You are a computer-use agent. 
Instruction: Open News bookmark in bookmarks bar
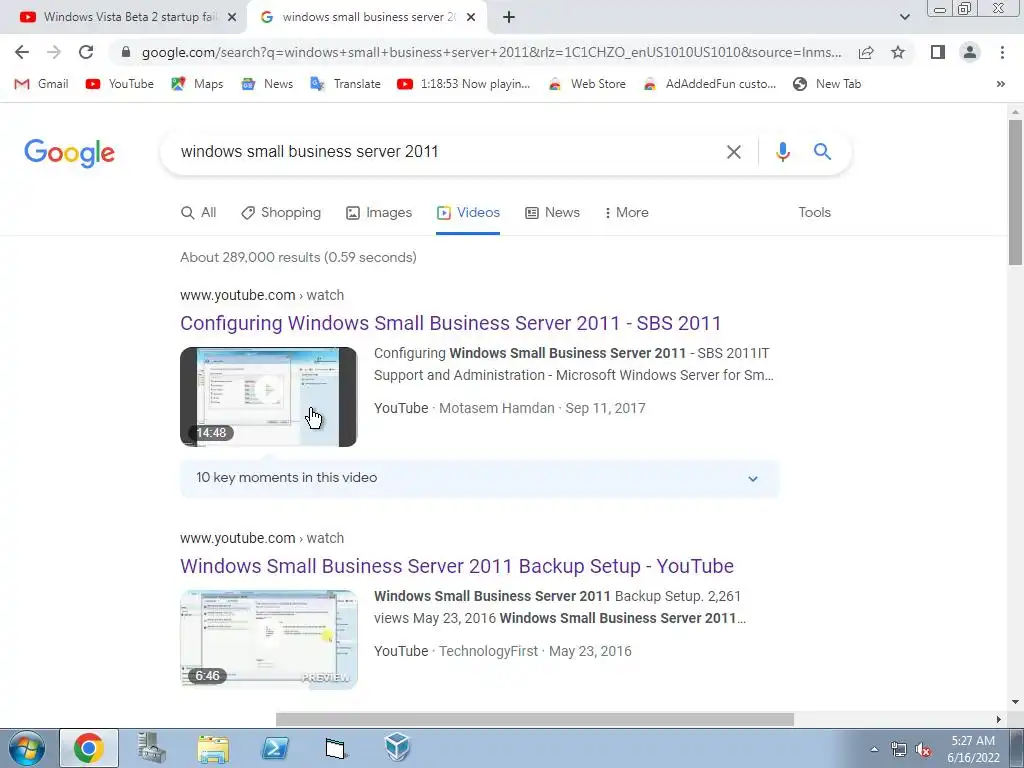point(267,84)
